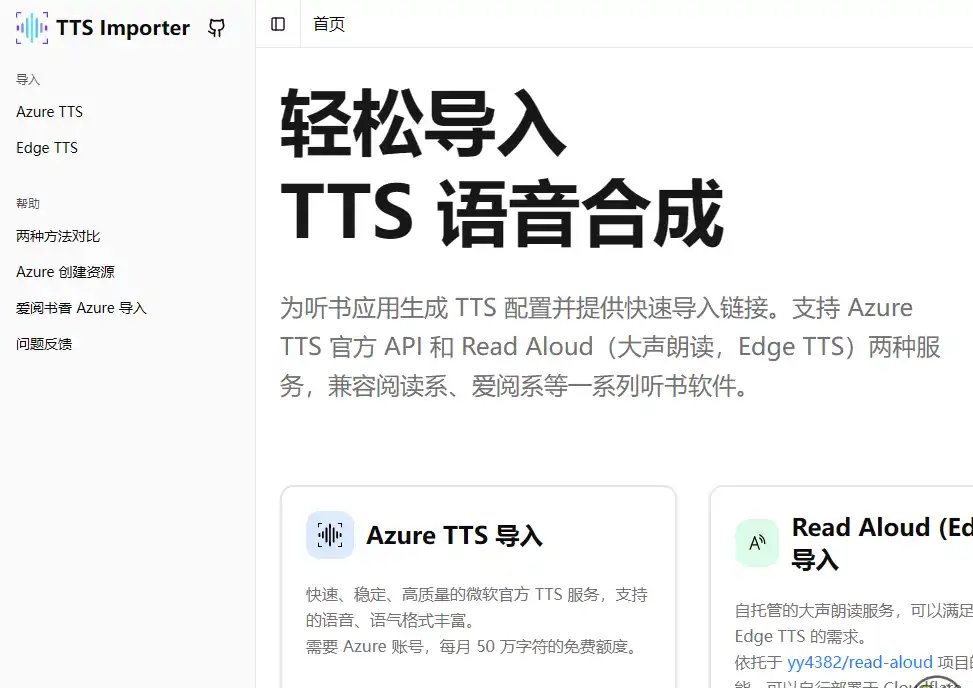Click the TTS 语音合成 headline text

pos(502,213)
